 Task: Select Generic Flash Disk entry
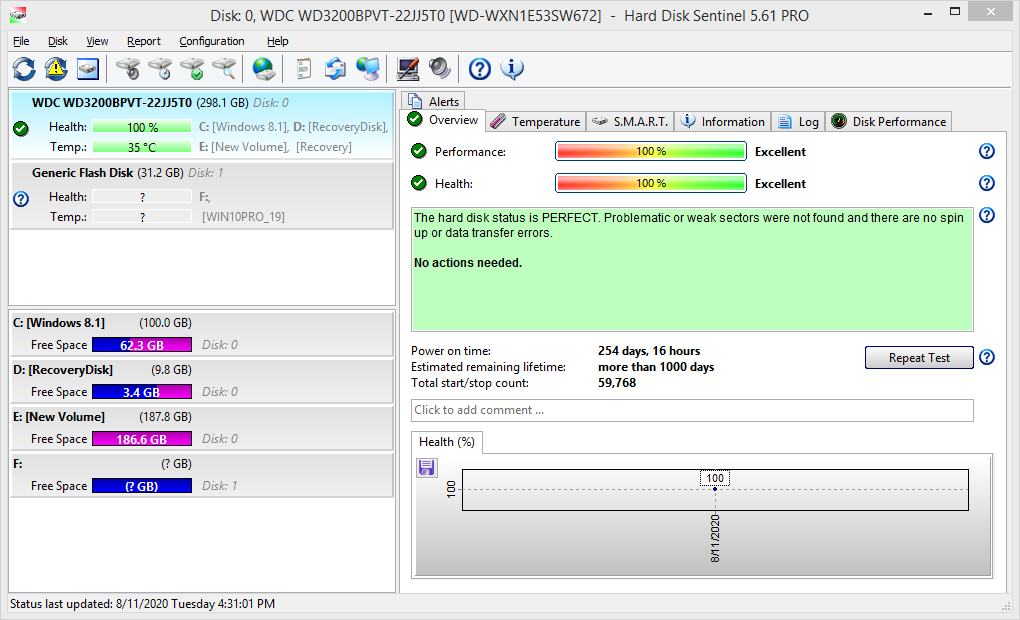tap(202, 195)
